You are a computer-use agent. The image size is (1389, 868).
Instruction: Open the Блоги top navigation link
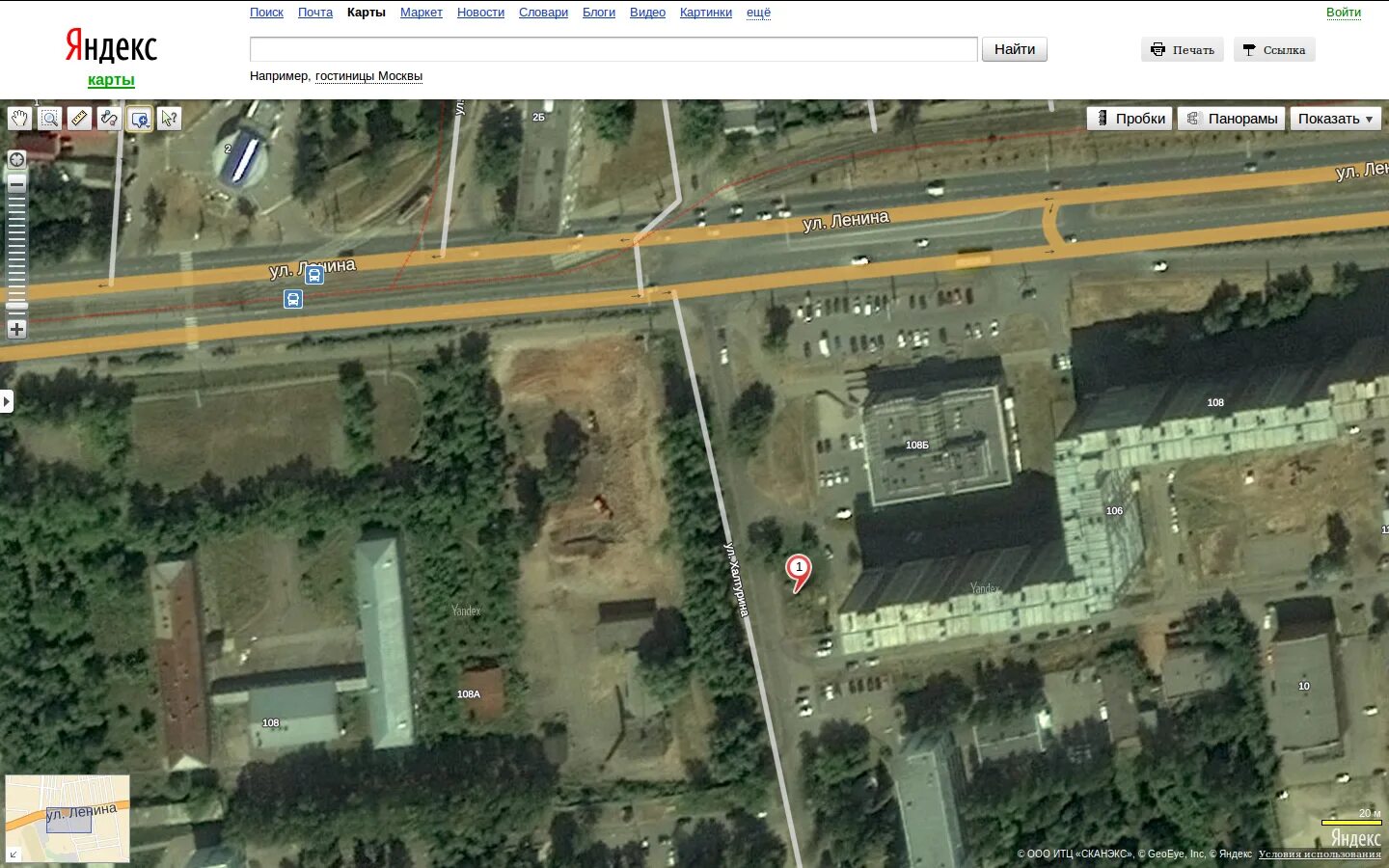tap(599, 13)
